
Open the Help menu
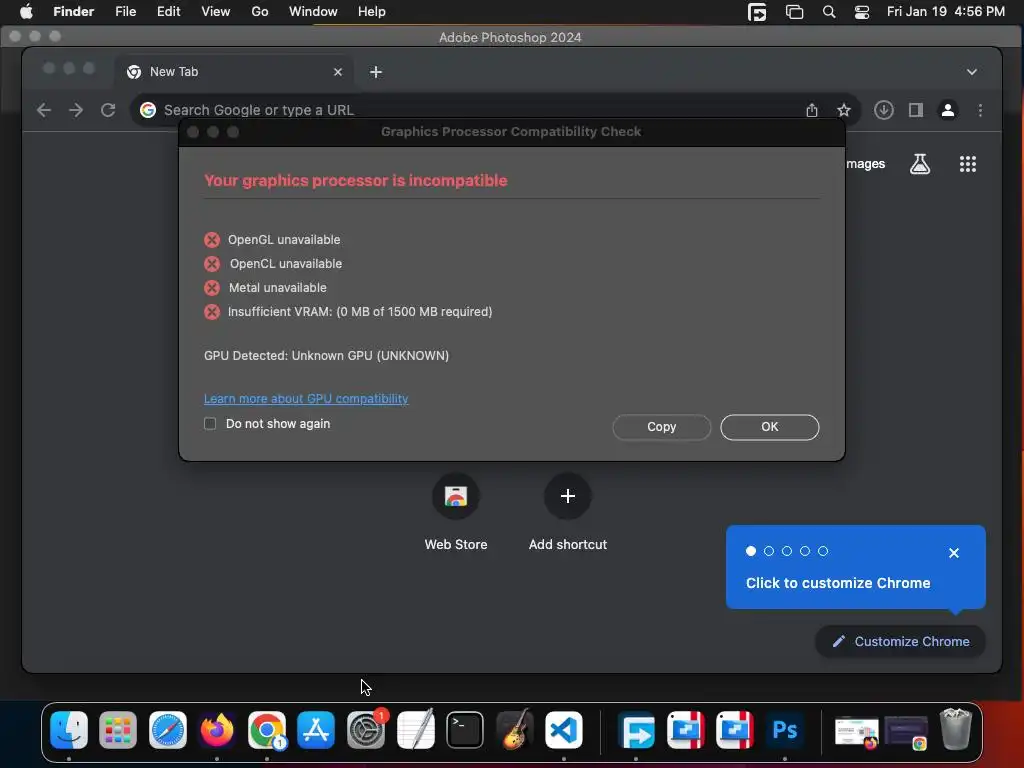coord(372,12)
